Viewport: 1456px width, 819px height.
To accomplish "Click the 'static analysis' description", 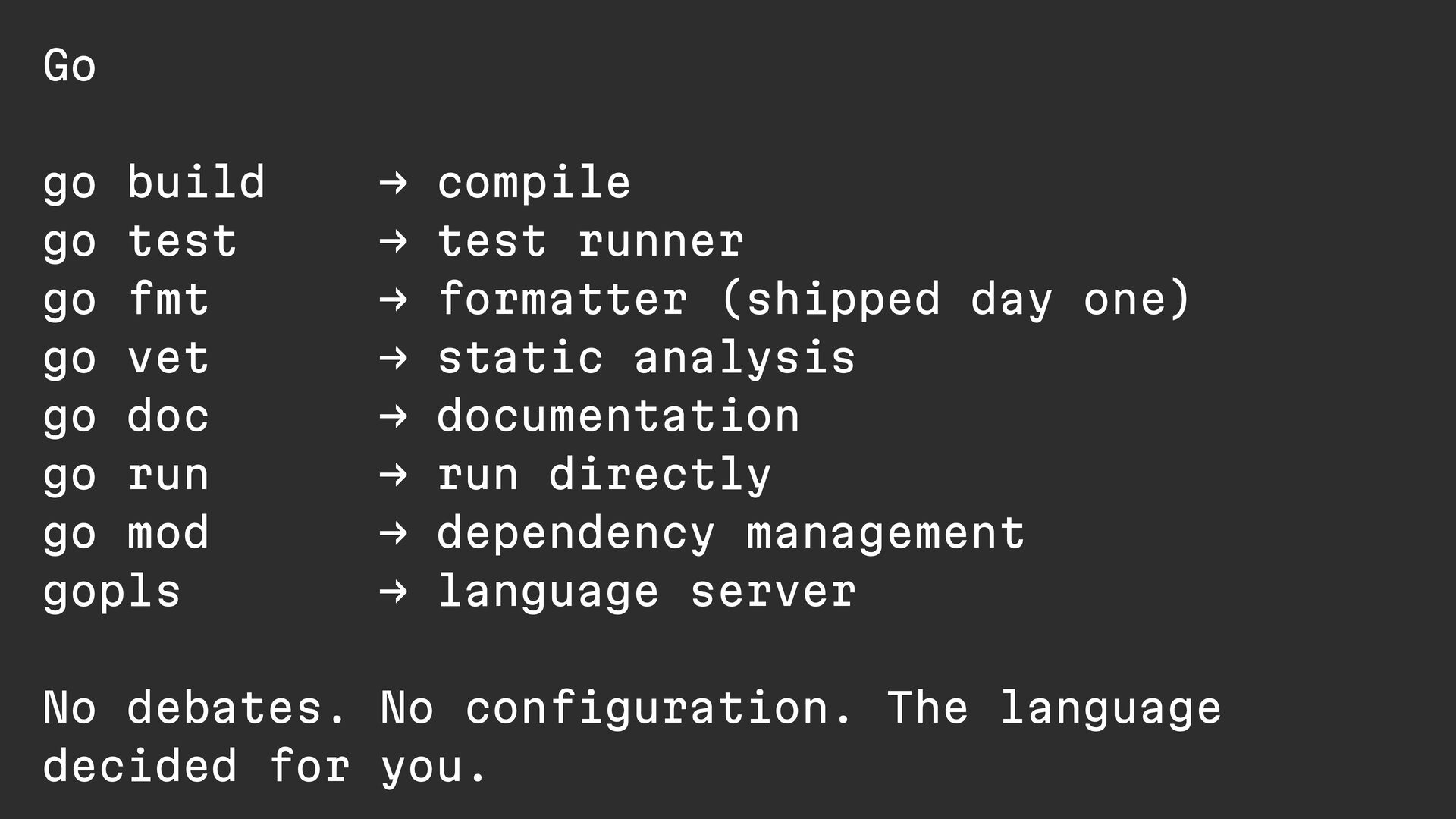I will pos(646,359).
